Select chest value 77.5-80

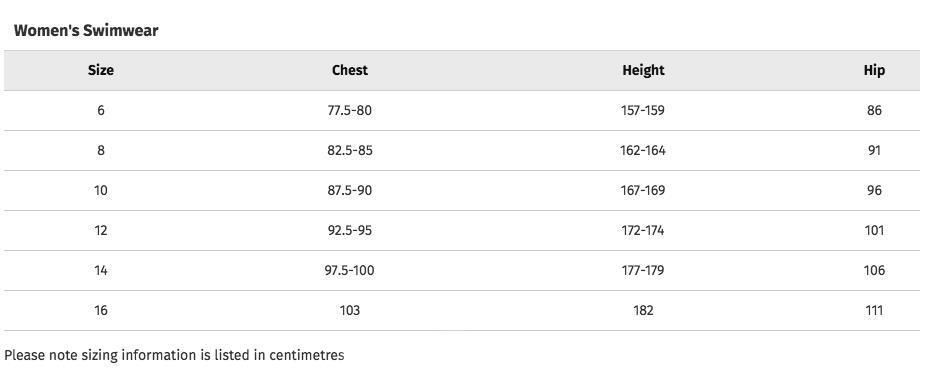pyautogui.click(x=350, y=110)
